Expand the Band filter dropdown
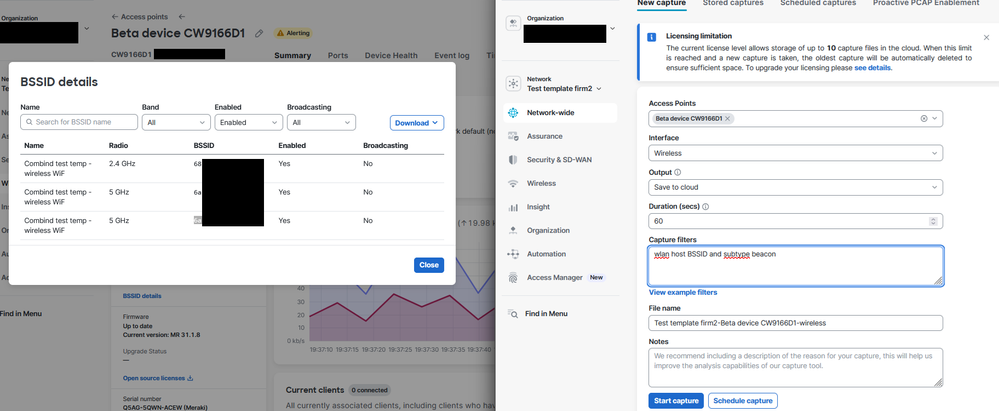The height and width of the screenshot is (411, 999). click(x=175, y=123)
